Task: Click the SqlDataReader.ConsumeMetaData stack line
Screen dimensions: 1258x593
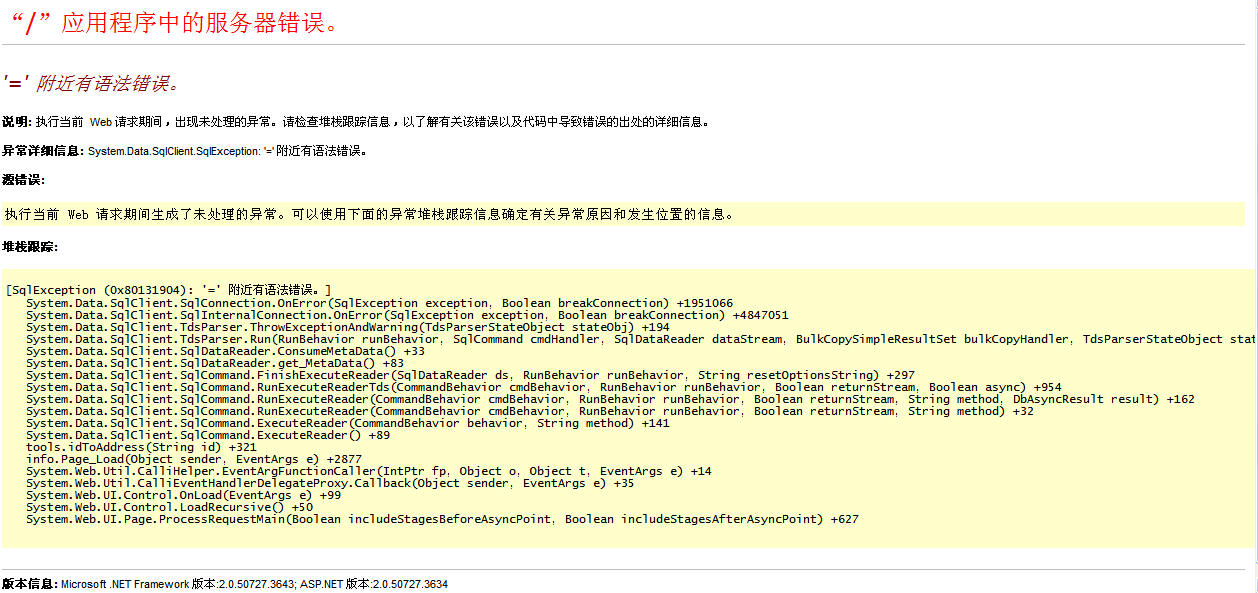Action: point(225,351)
